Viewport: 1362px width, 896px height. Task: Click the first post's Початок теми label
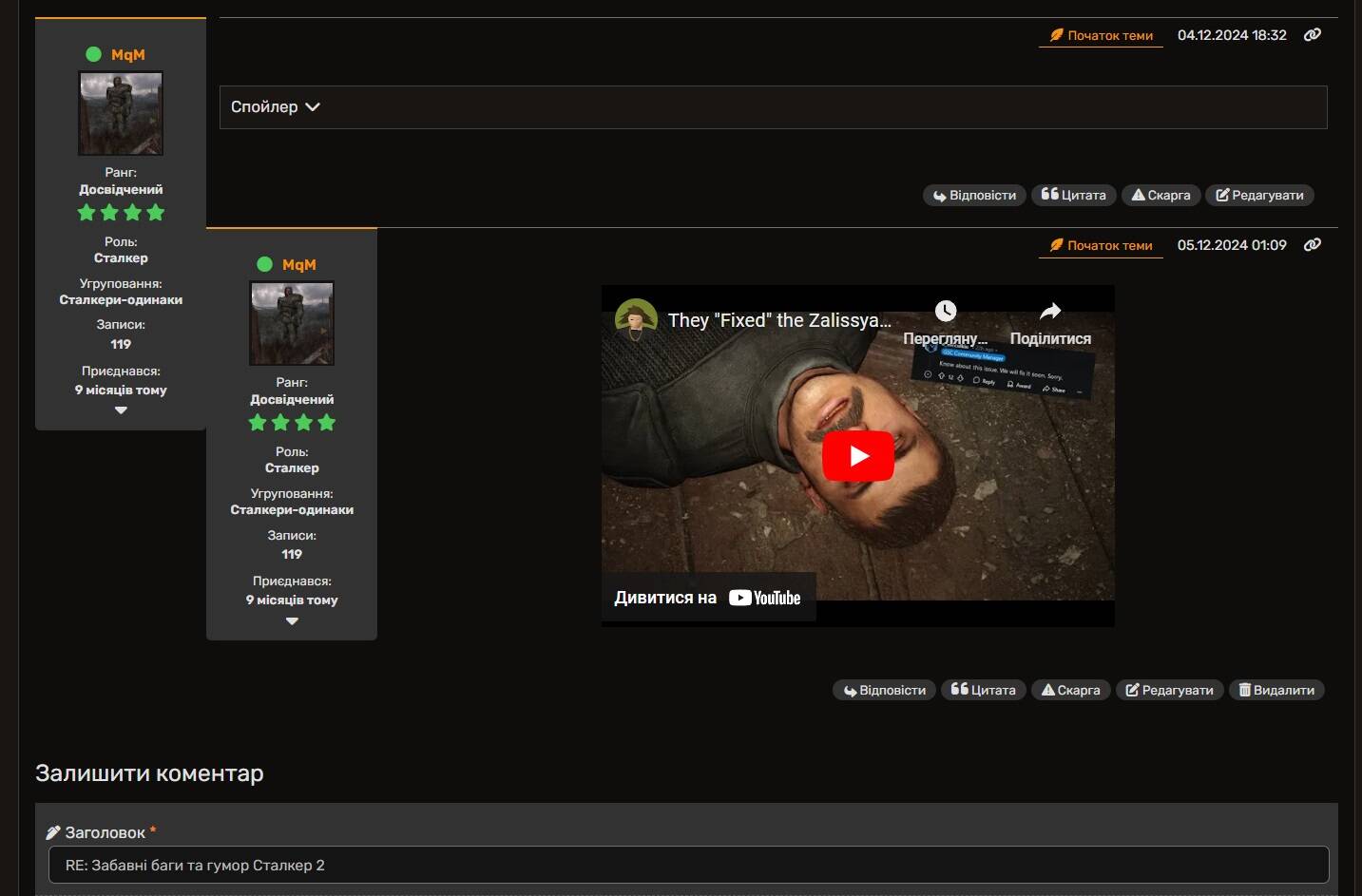1101,35
